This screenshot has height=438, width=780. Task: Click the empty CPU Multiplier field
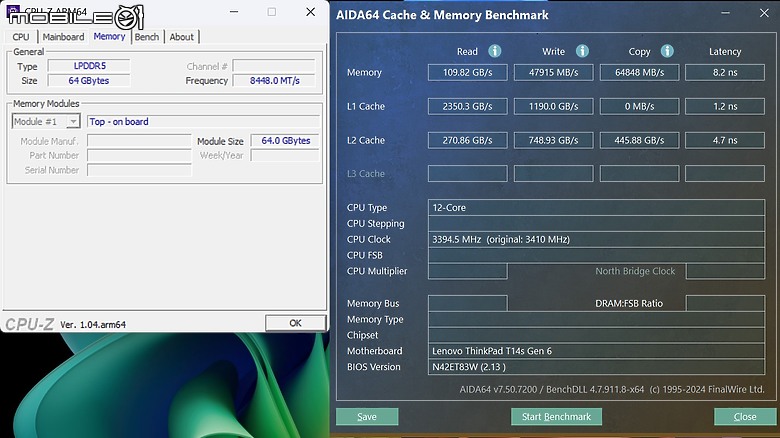coord(468,271)
